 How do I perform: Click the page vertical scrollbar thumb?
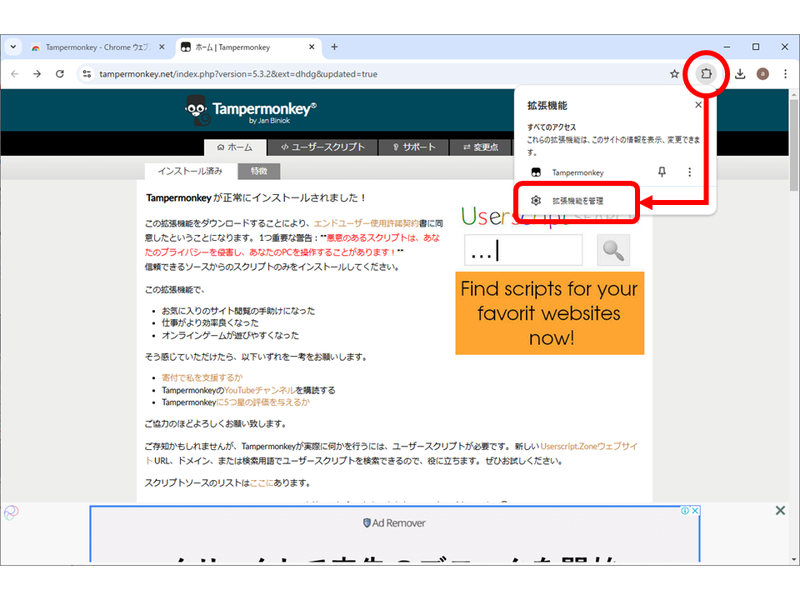click(794, 144)
